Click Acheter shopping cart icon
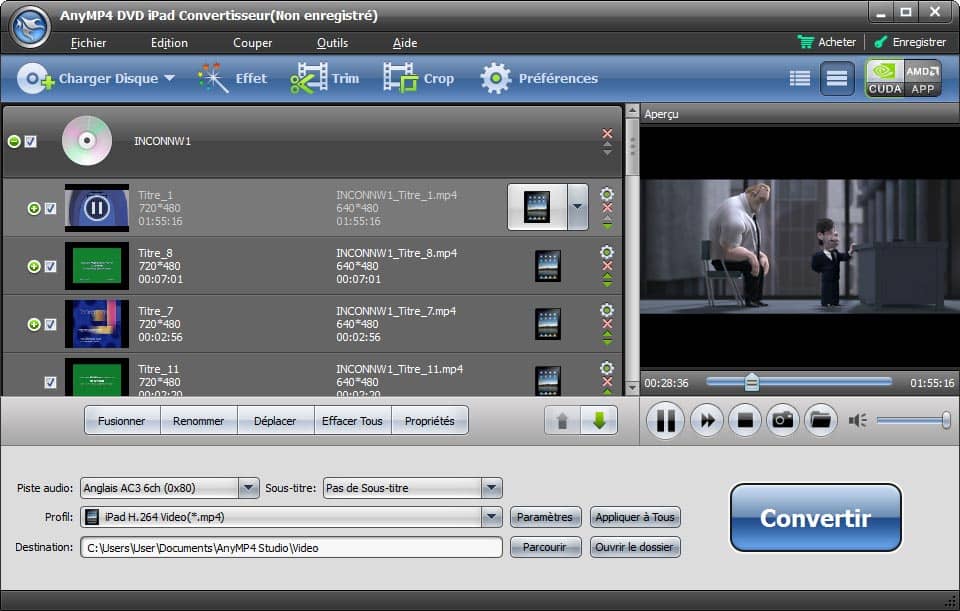The image size is (960, 611). [x=805, y=42]
